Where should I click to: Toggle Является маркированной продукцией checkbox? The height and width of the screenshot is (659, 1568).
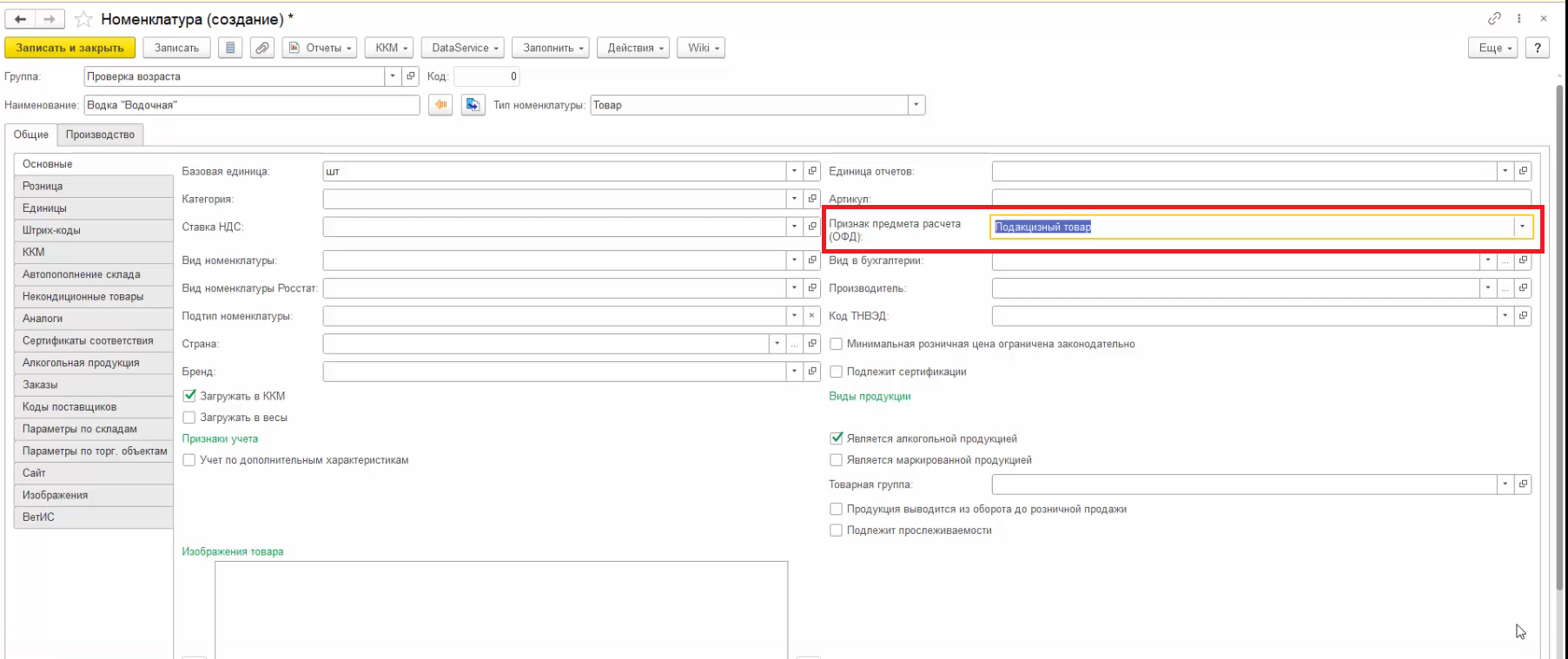click(x=836, y=460)
